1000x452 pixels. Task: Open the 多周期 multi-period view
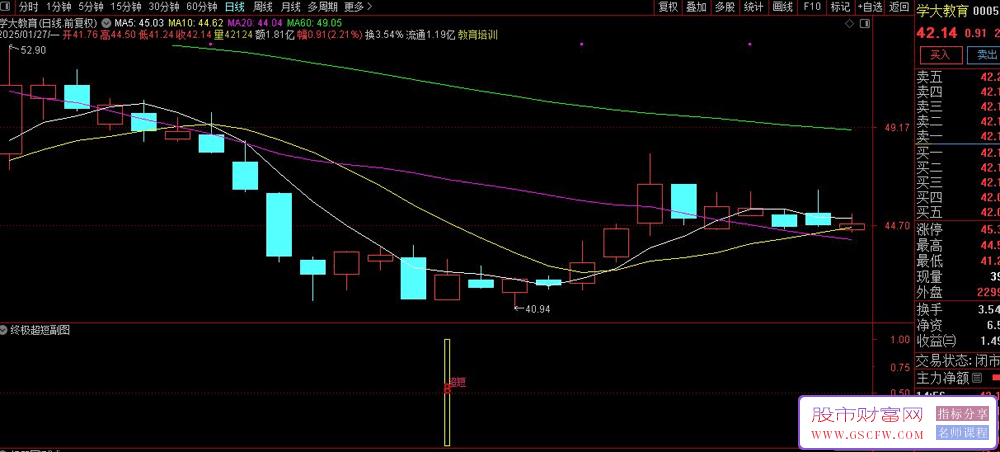click(322, 8)
